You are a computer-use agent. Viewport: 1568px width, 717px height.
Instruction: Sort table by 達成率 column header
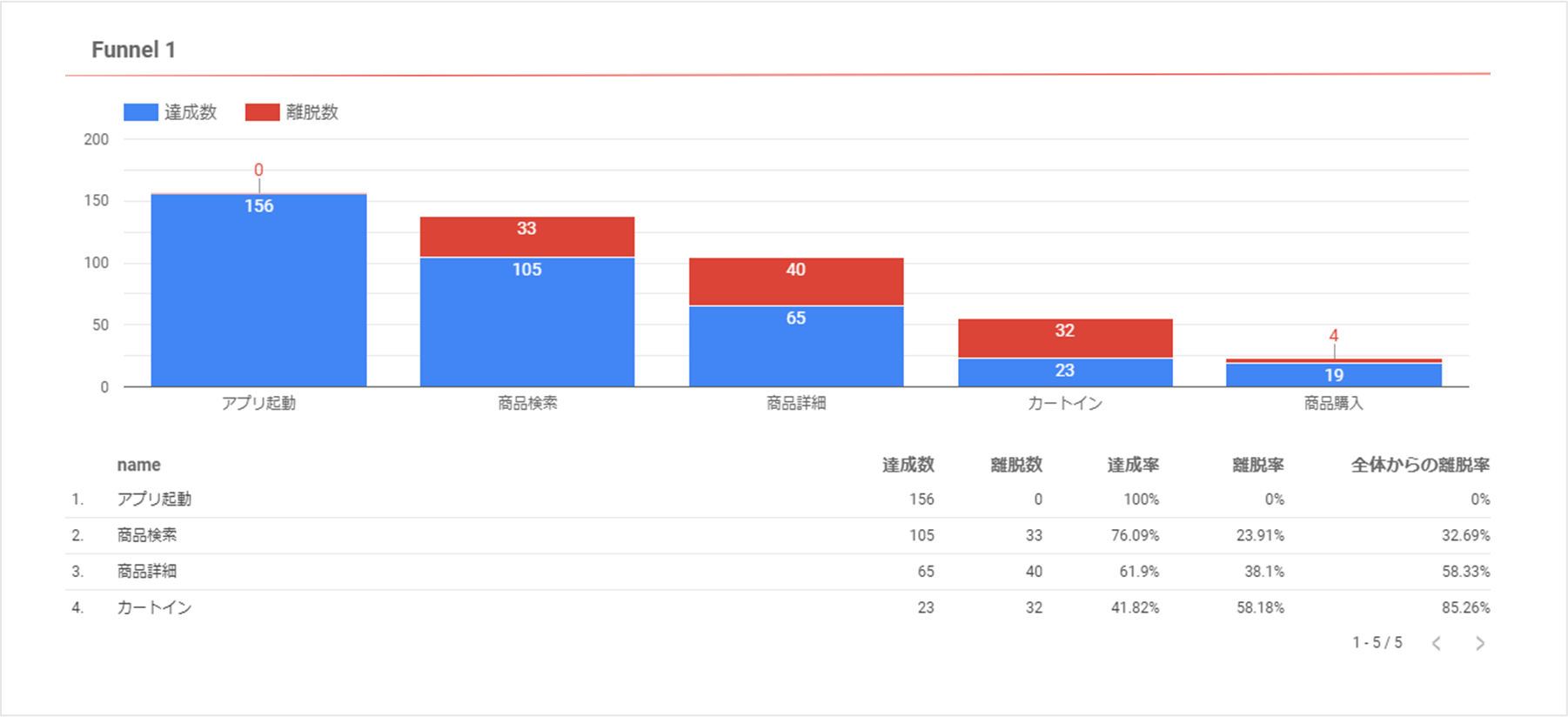pos(1132,465)
